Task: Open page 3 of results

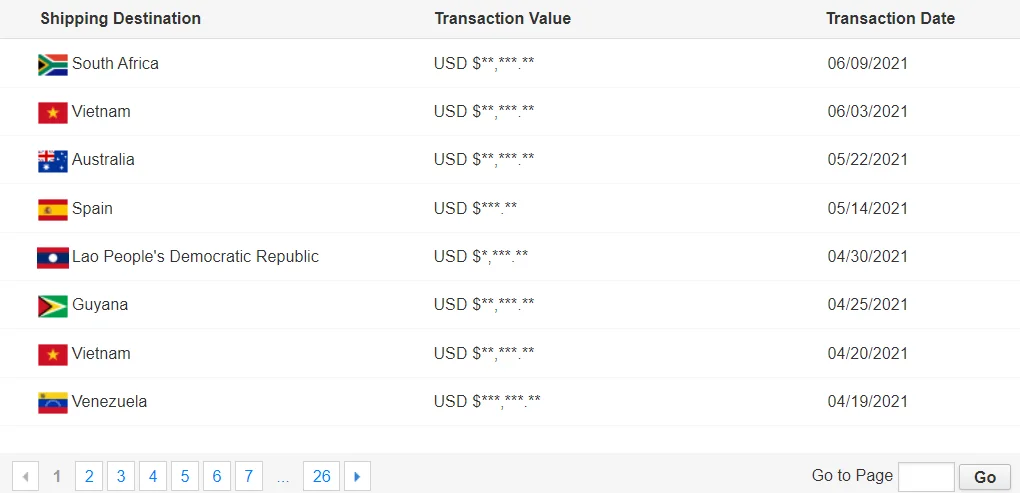Action: pyautogui.click(x=121, y=476)
